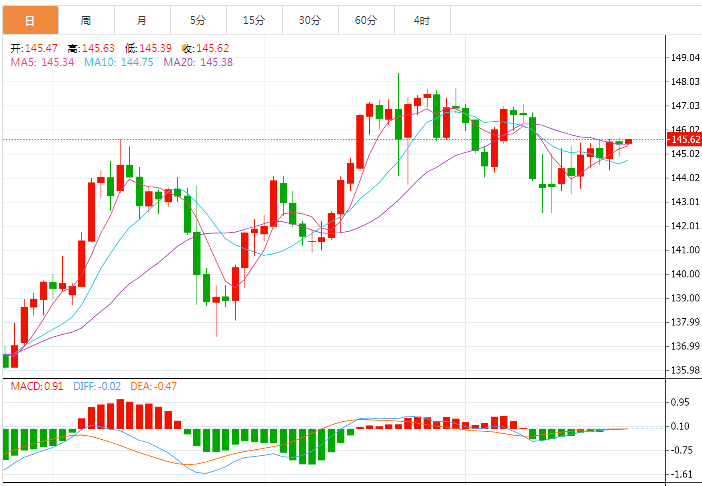702x486 pixels.
Task: Select the 15分 timeframe tab
Action: click(254, 20)
